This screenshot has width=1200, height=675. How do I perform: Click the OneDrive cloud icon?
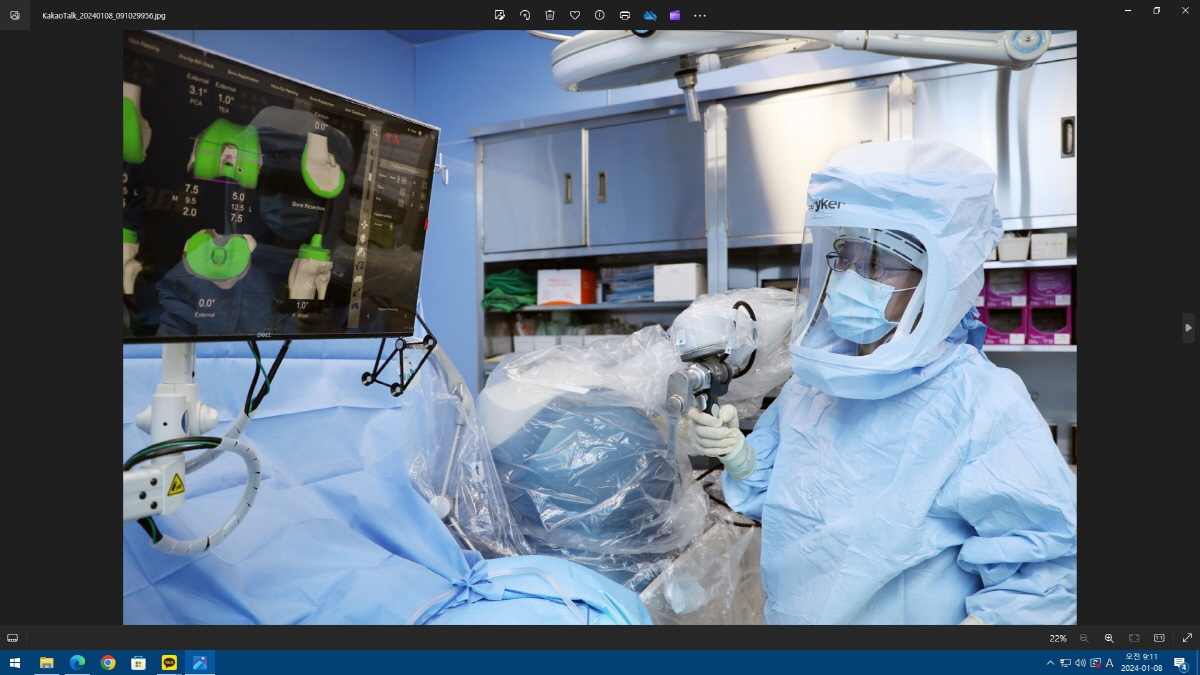[x=650, y=15]
